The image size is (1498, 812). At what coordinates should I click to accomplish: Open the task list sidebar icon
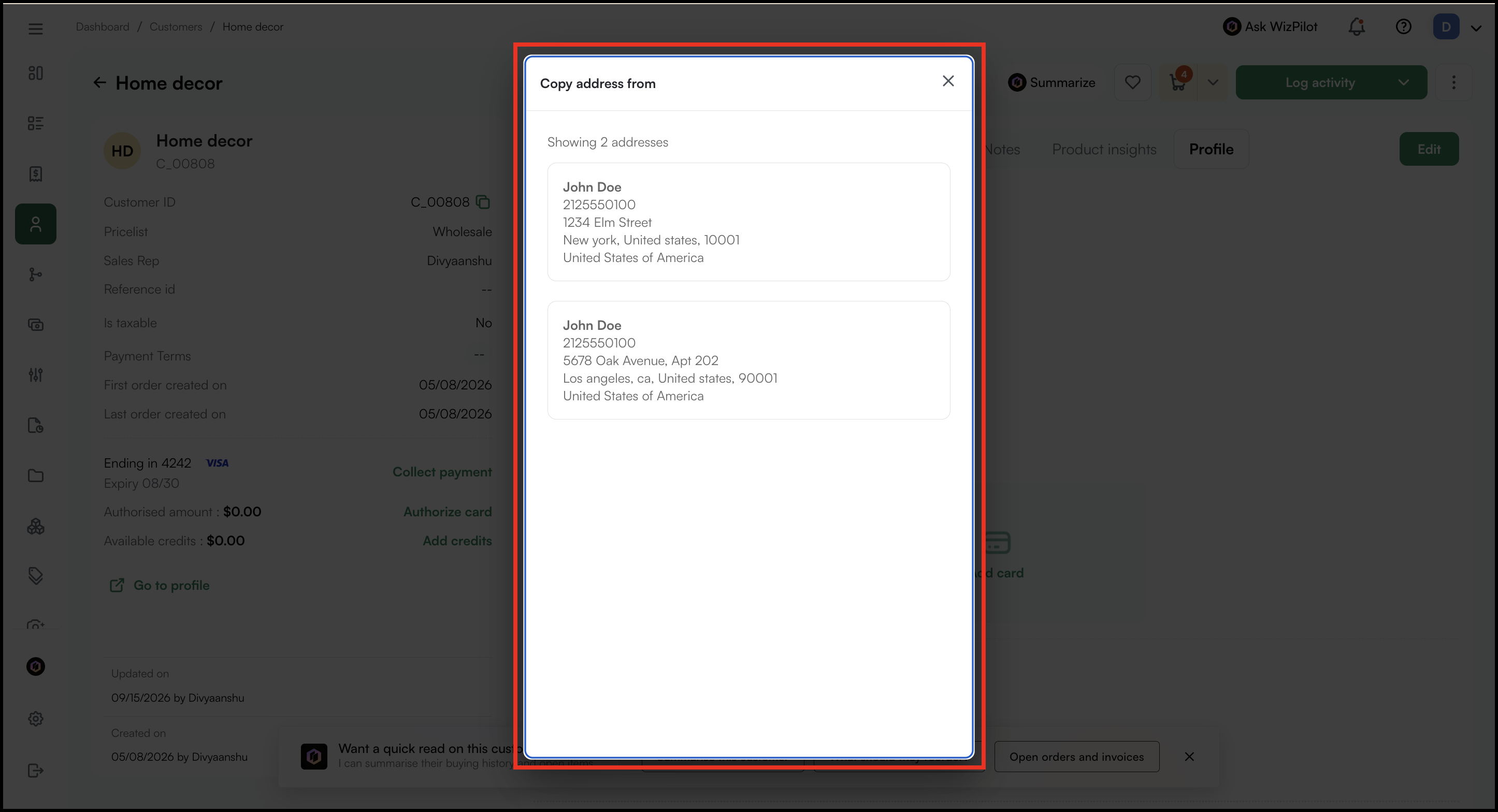(x=35, y=123)
